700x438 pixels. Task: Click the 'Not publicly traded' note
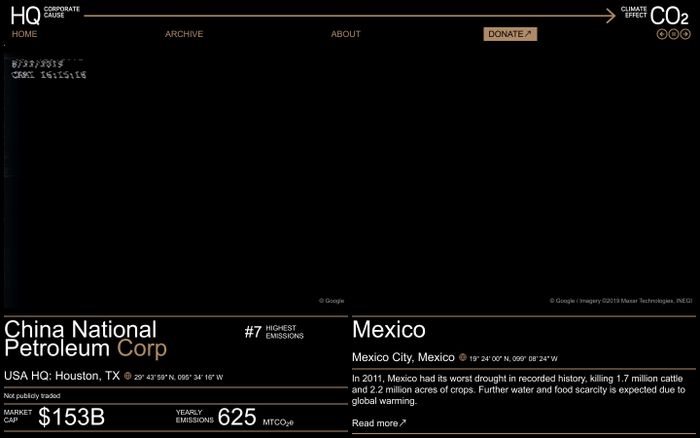click(32, 396)
